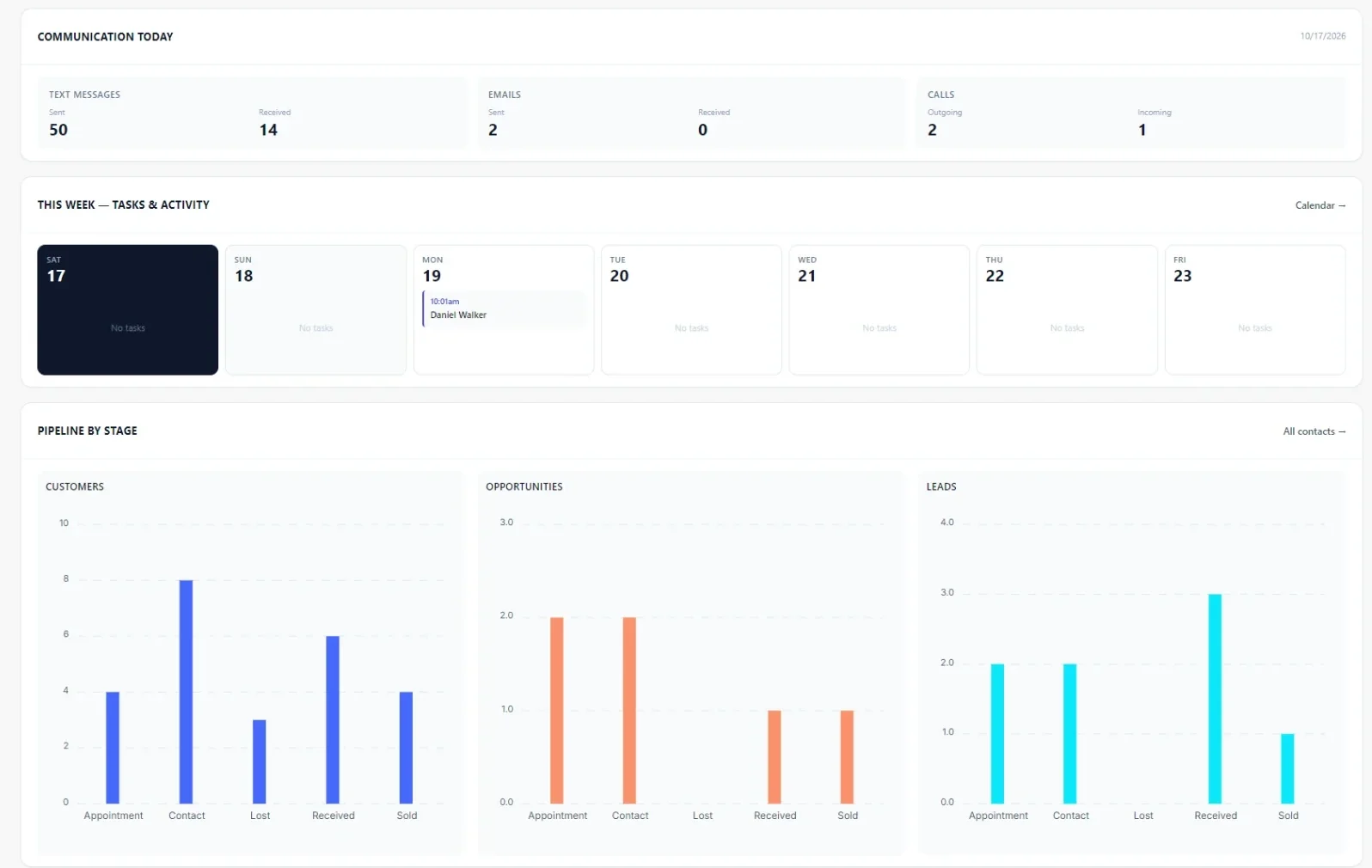The image size is (1372, 868).
Task: Click the Opportunities chart Contact bar
Action: pyautogui.click(x=629, y=710)
